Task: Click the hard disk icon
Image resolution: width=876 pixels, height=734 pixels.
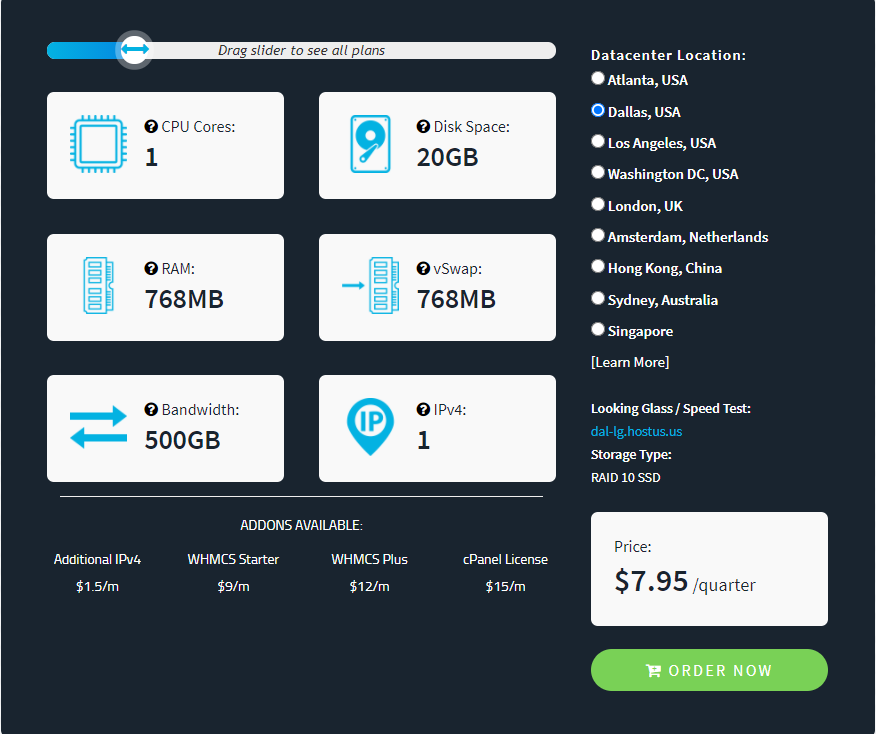Action: (x=370, y=144)
